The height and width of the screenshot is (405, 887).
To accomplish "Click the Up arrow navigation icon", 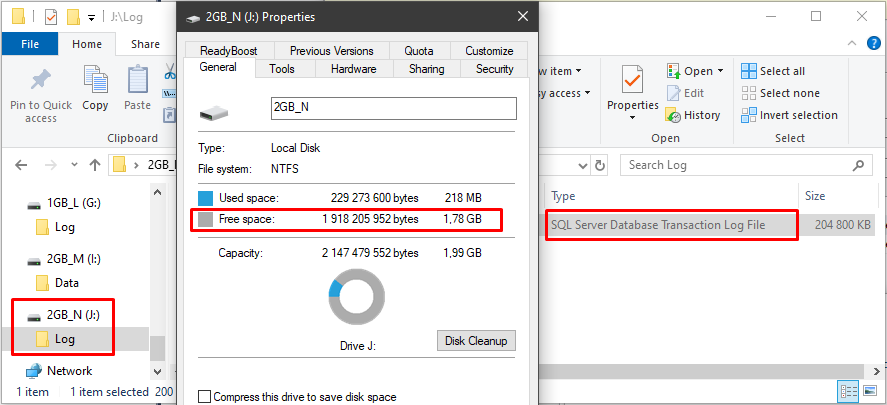I will [95, 165].
